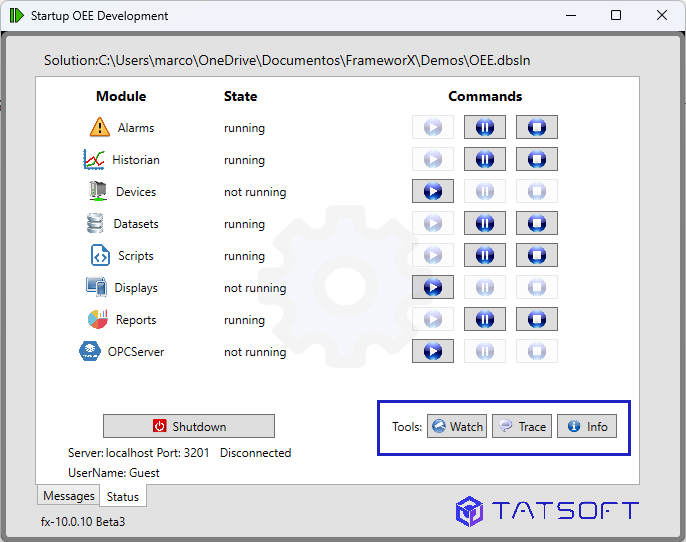Pause the Datasets module
Viewport: 686px width, 542px height.
click(x=484, y=223)
